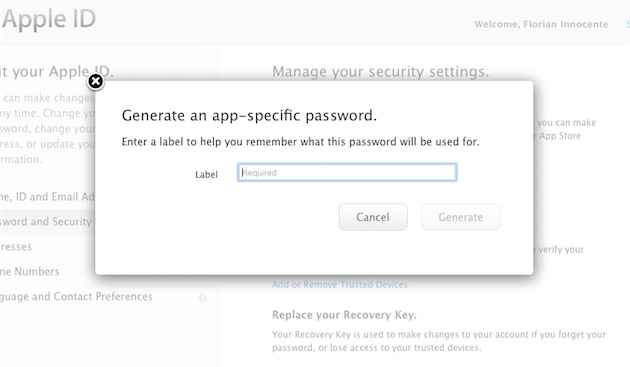The height and width of the screenshot is (367, 630).
Task: Click Welcome, Florian Innocente greeting
Action: coord(541,24)
